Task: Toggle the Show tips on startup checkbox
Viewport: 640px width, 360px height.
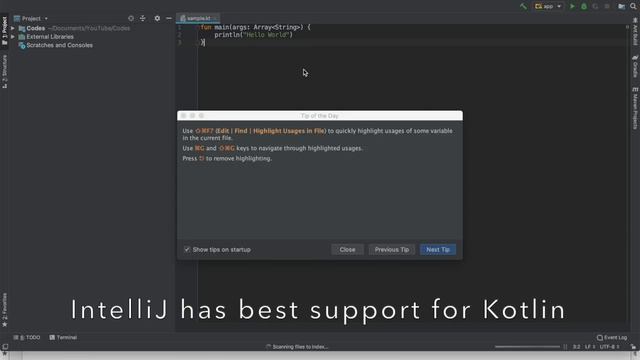Action: coord(187,249)
